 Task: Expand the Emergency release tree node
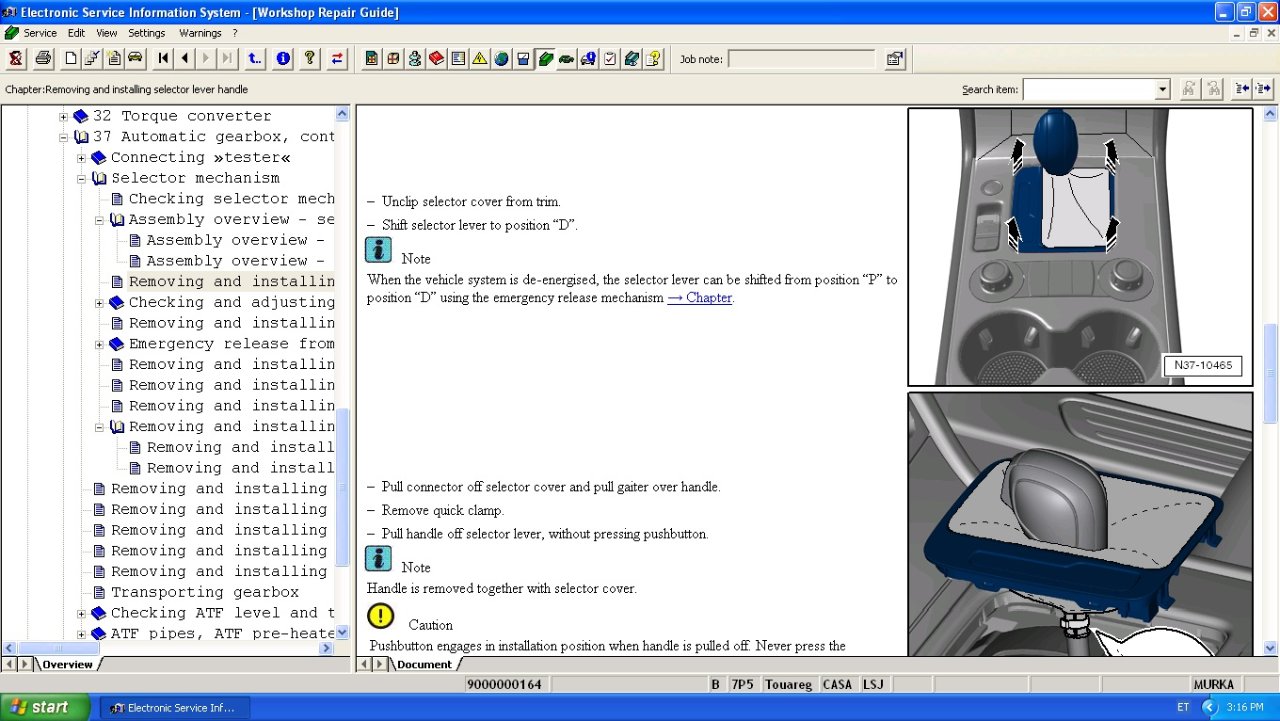tap(100, 345)
